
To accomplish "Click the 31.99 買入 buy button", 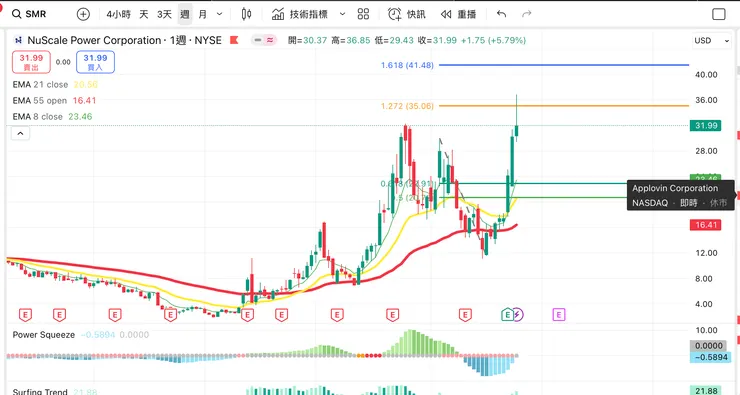I will click(95, 62).
